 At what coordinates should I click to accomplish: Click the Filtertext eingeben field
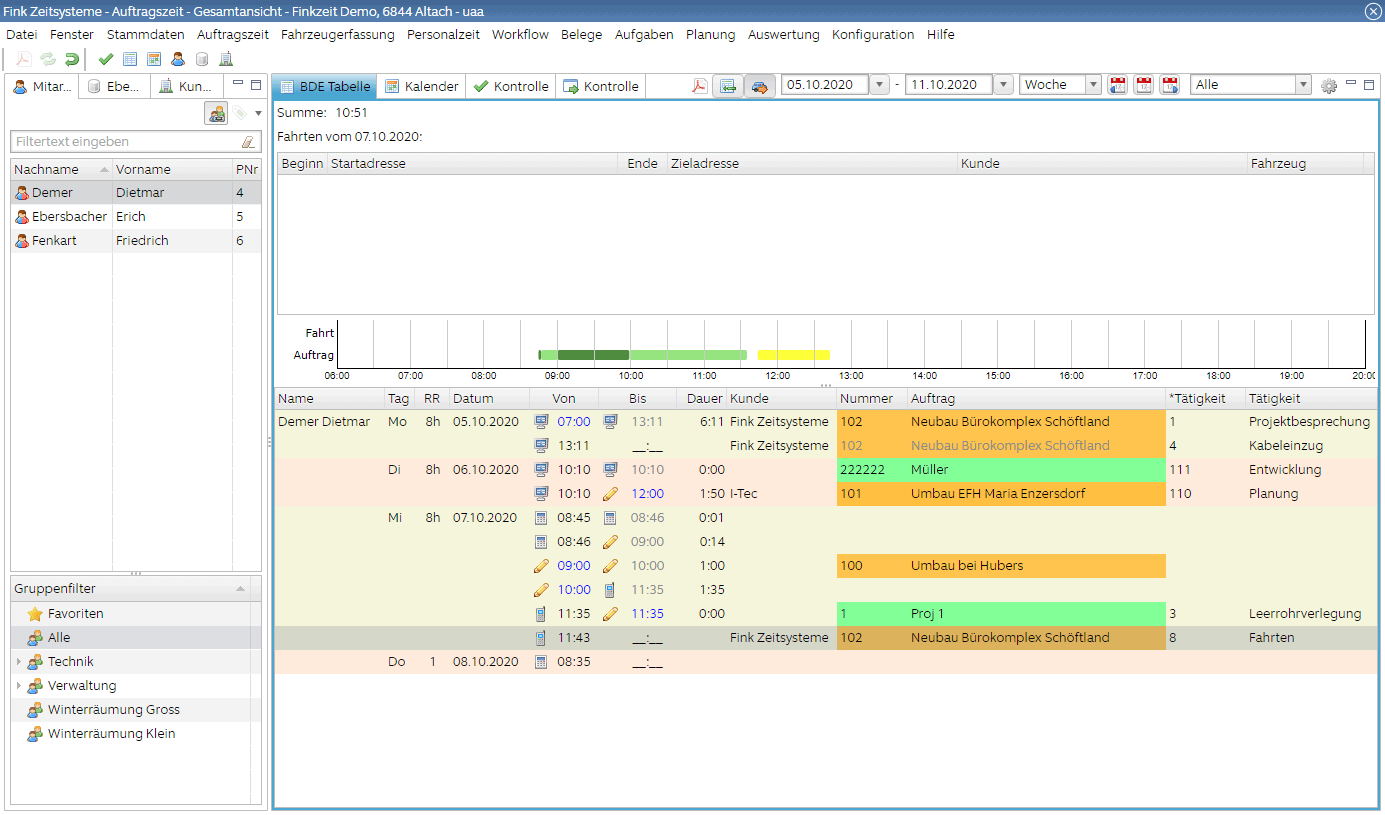(x=126, y=142)
